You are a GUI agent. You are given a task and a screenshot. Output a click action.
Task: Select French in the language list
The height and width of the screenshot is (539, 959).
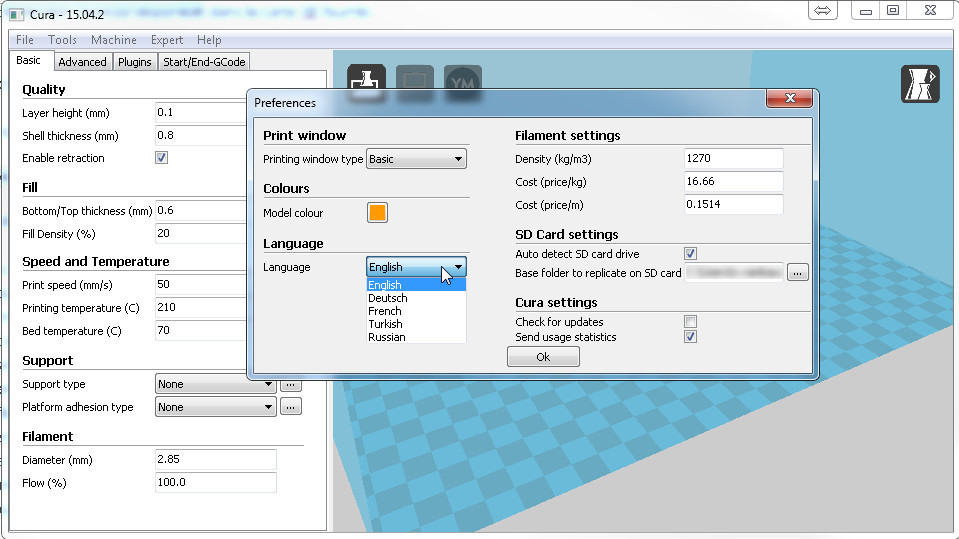[x=416, y=311]
